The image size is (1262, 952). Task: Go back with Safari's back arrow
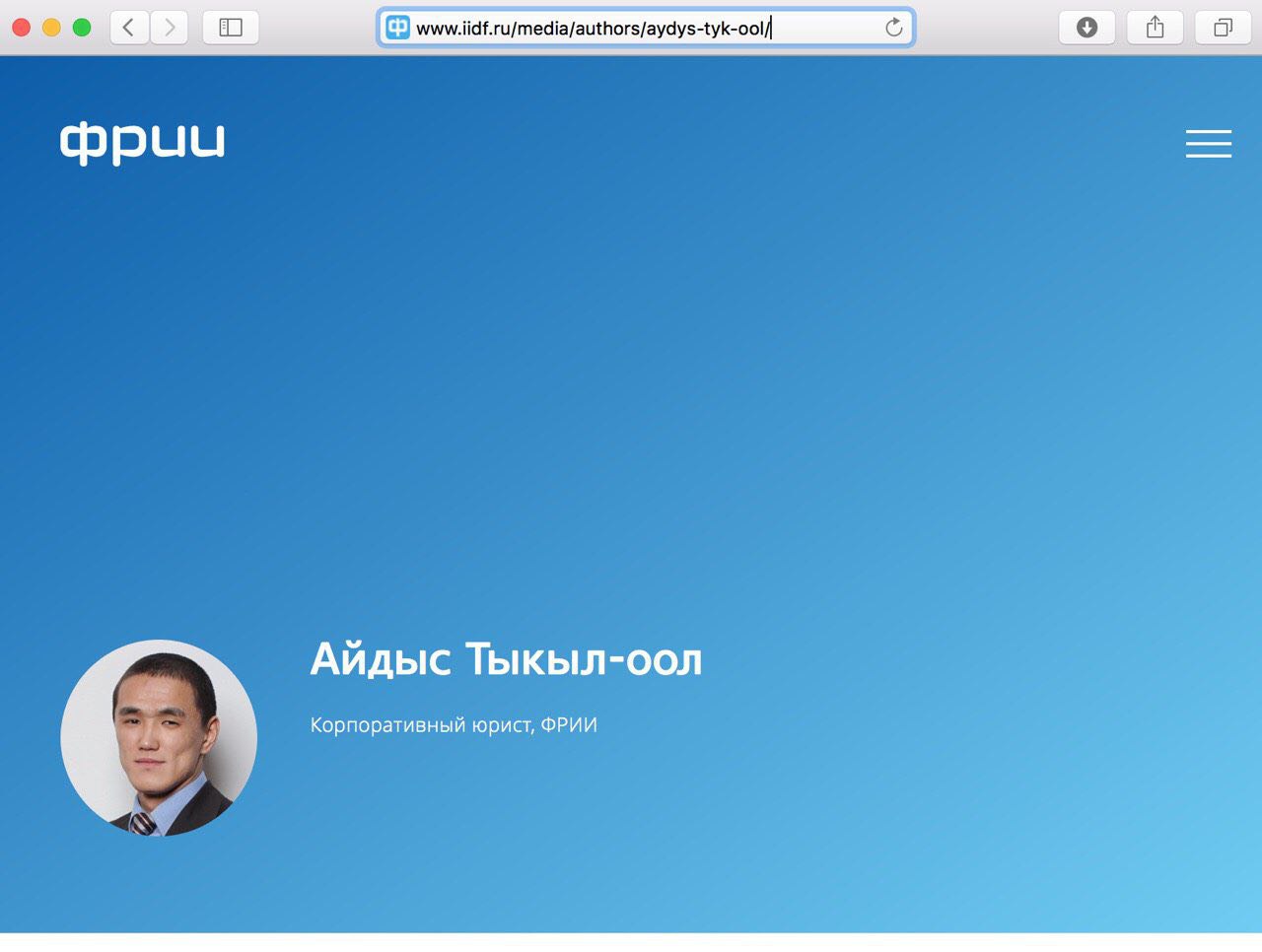pos(129,28)
